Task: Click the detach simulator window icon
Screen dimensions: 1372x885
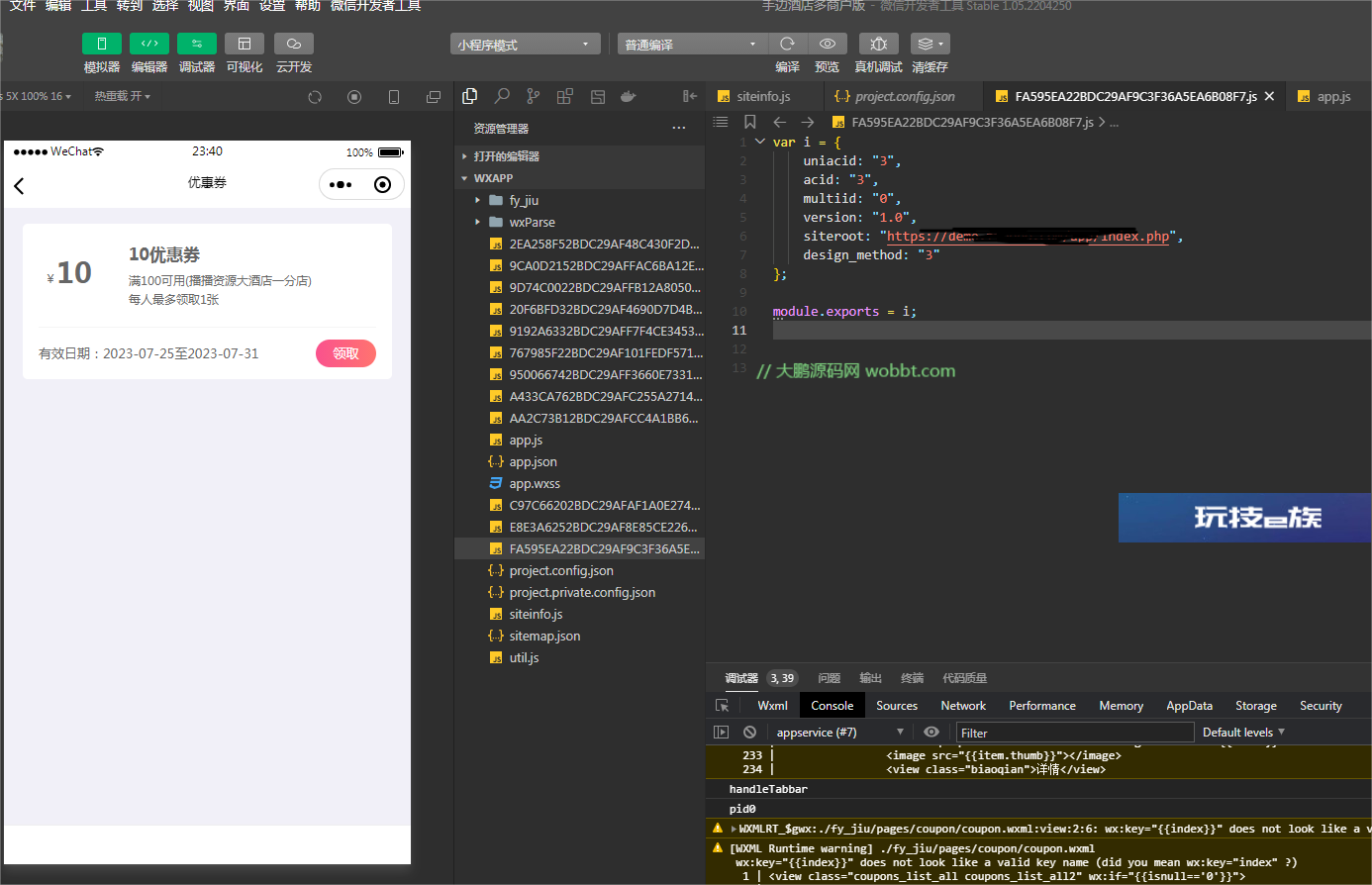Action: (x=433, y=97)
